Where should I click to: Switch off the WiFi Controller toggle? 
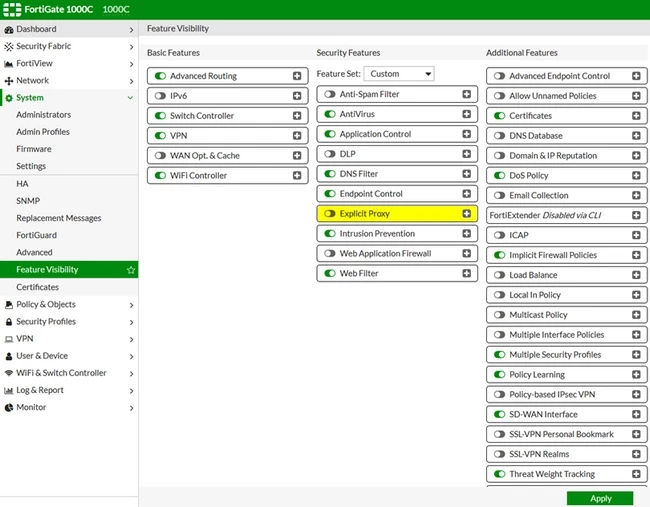click(x=160, y=175)
